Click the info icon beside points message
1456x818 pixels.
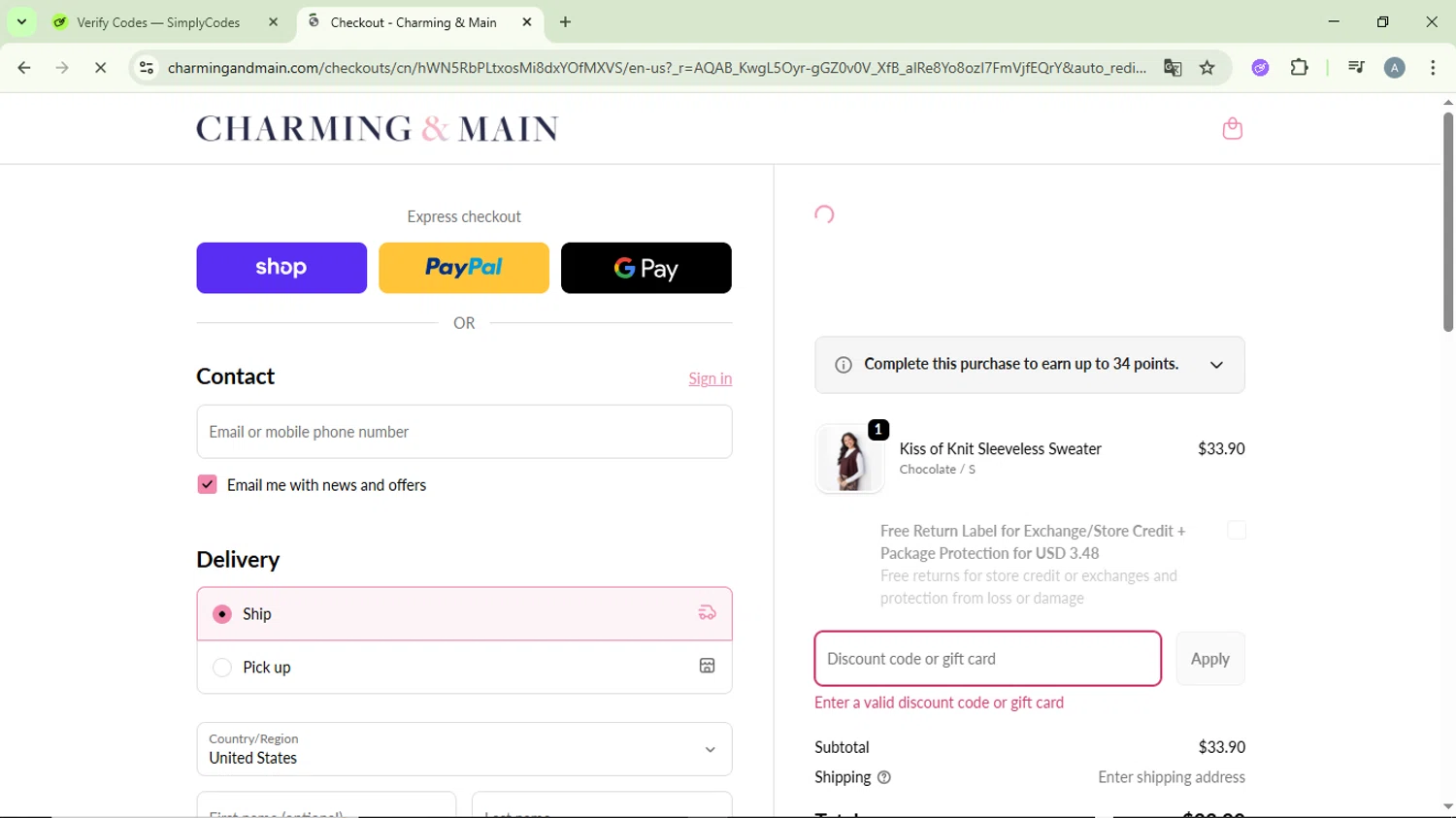[844, 365]
